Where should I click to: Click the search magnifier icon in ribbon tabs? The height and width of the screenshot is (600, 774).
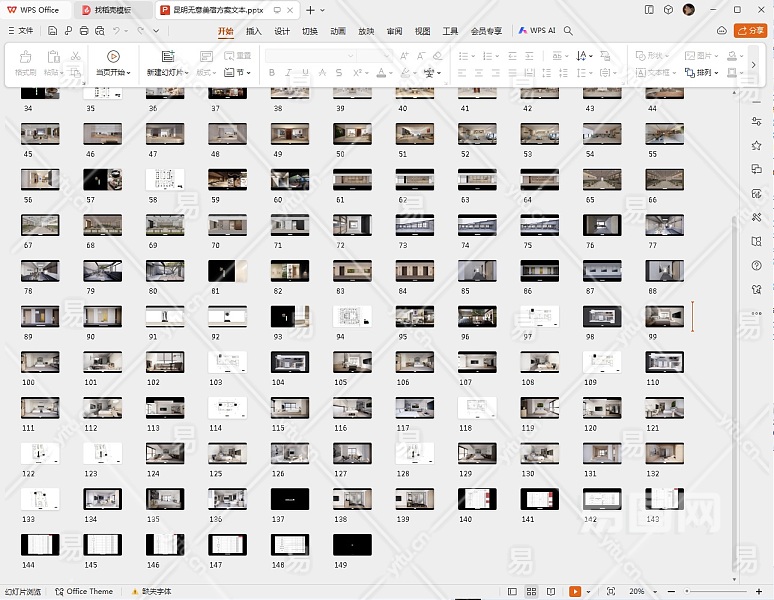coord(568,31)
